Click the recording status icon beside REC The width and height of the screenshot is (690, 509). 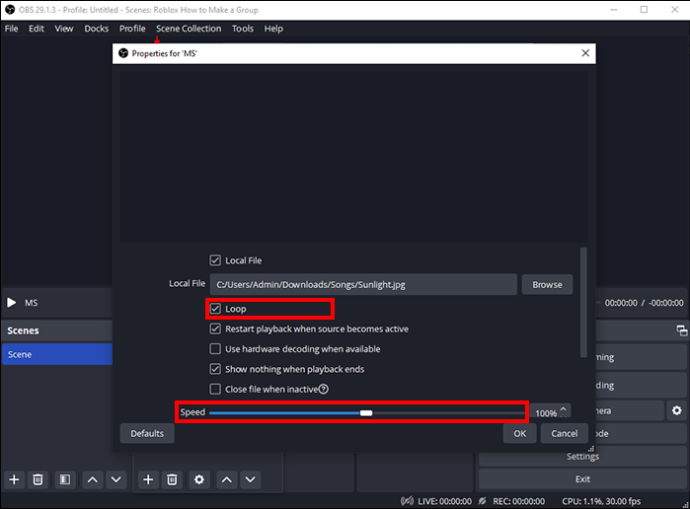click(x=482, y=501)
